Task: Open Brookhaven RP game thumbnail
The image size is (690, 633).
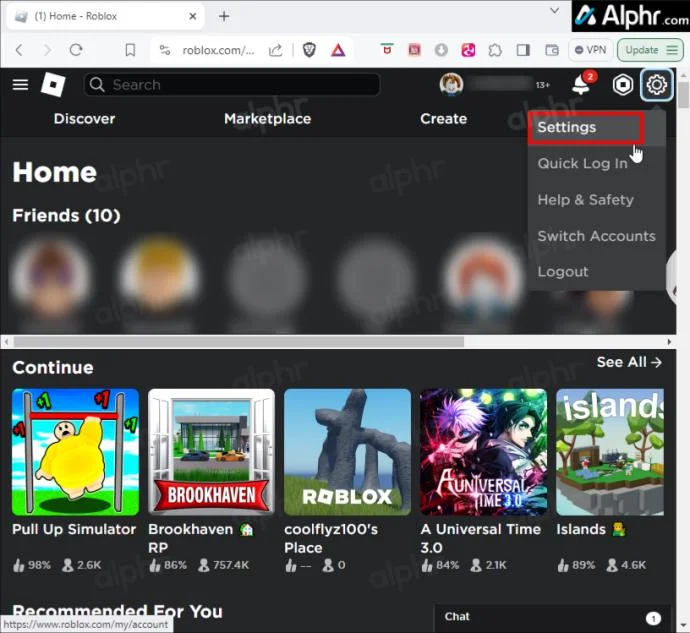Action: tap(211, 452)
